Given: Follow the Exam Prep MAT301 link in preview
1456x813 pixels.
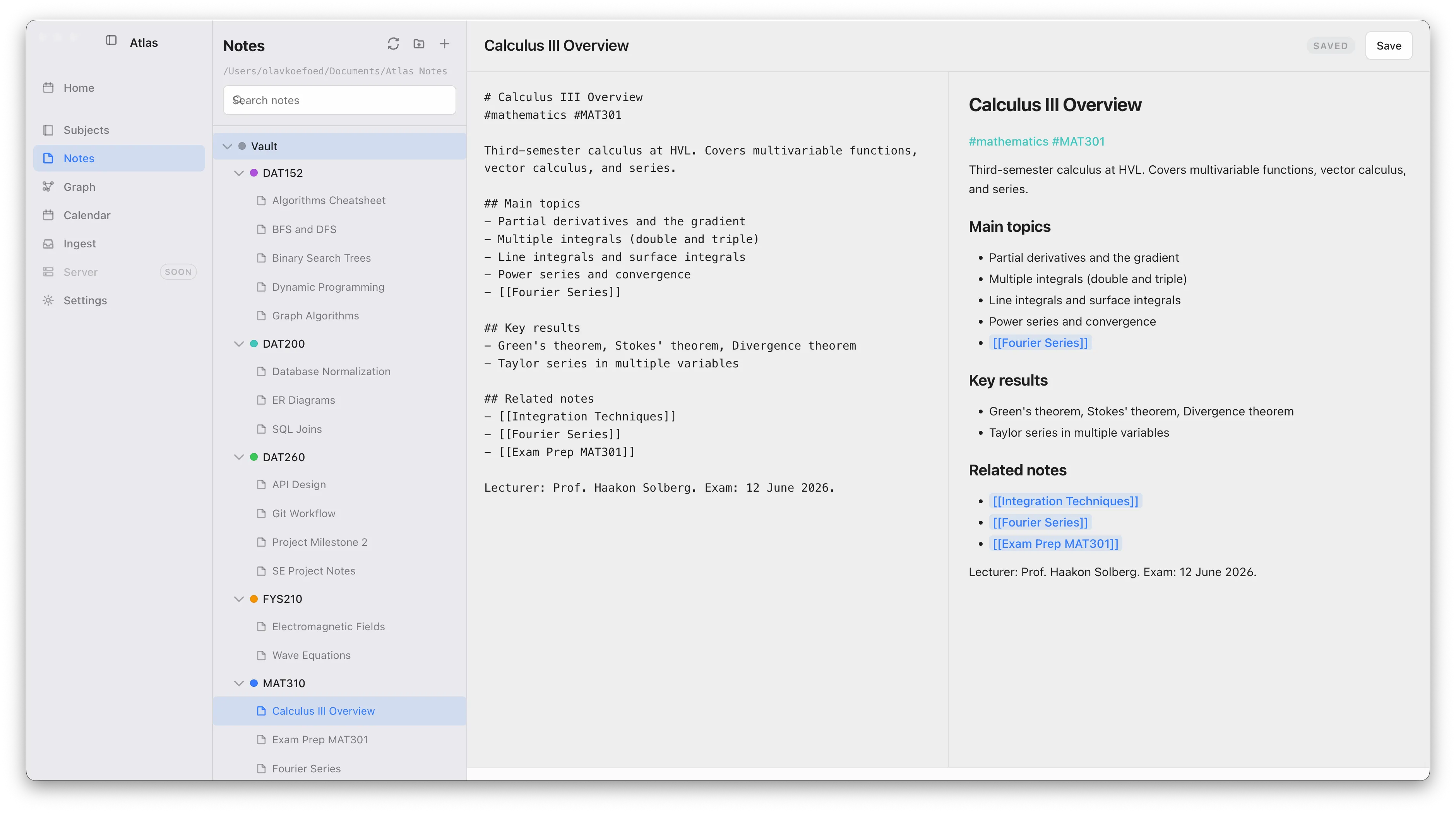Looking at the screenshot, I should tap(1055, 544).
